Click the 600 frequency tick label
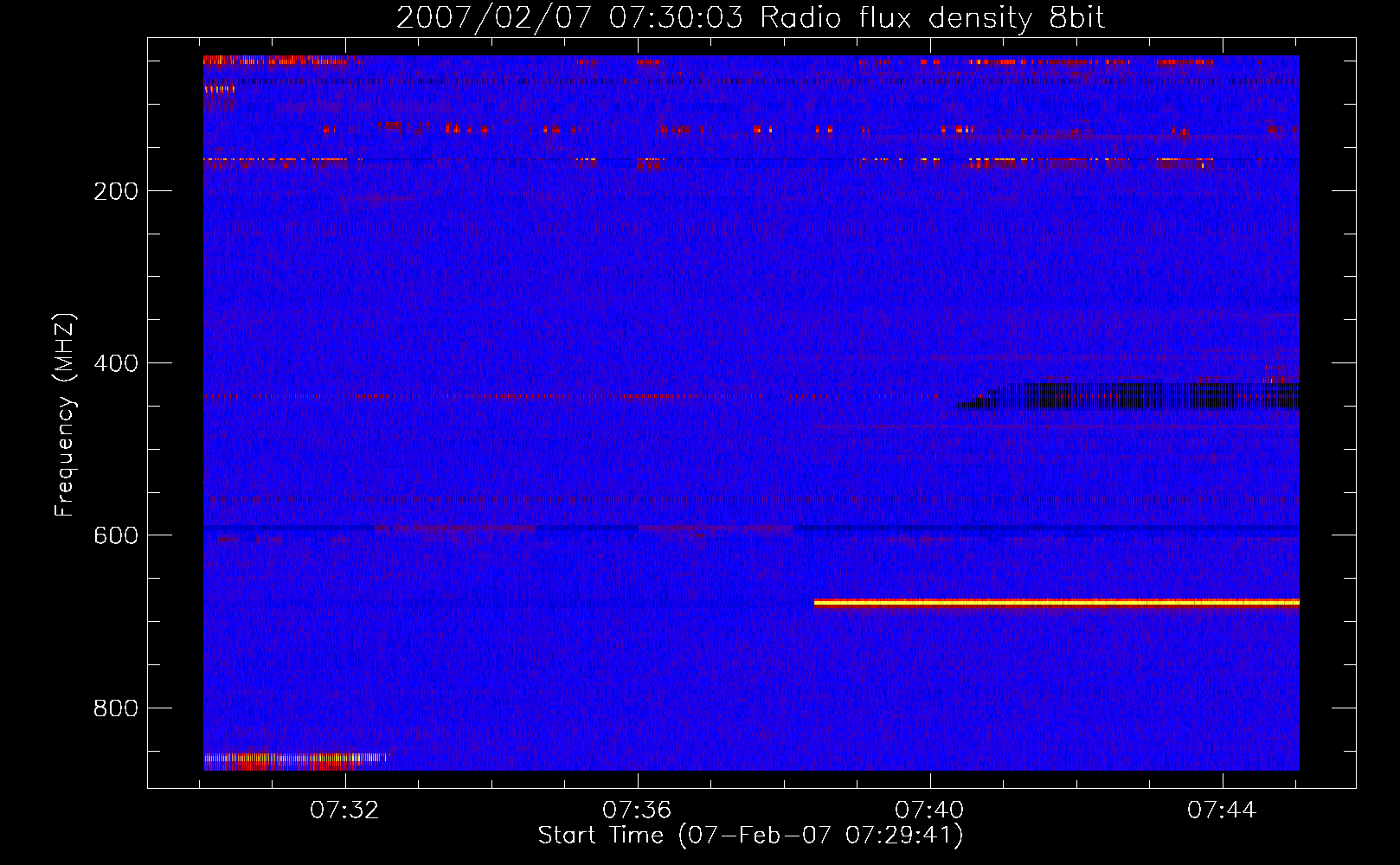The height and width of the screenshot is (865, 1400). coord(116,535)
